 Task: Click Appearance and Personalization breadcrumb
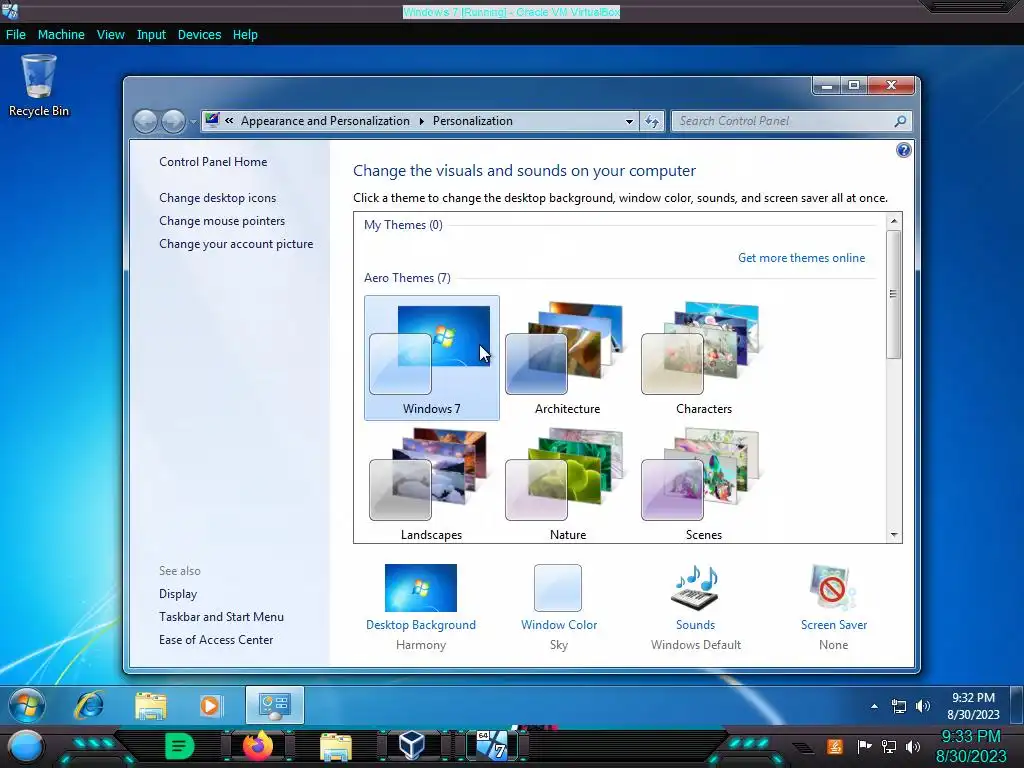[x=325, y=121]
